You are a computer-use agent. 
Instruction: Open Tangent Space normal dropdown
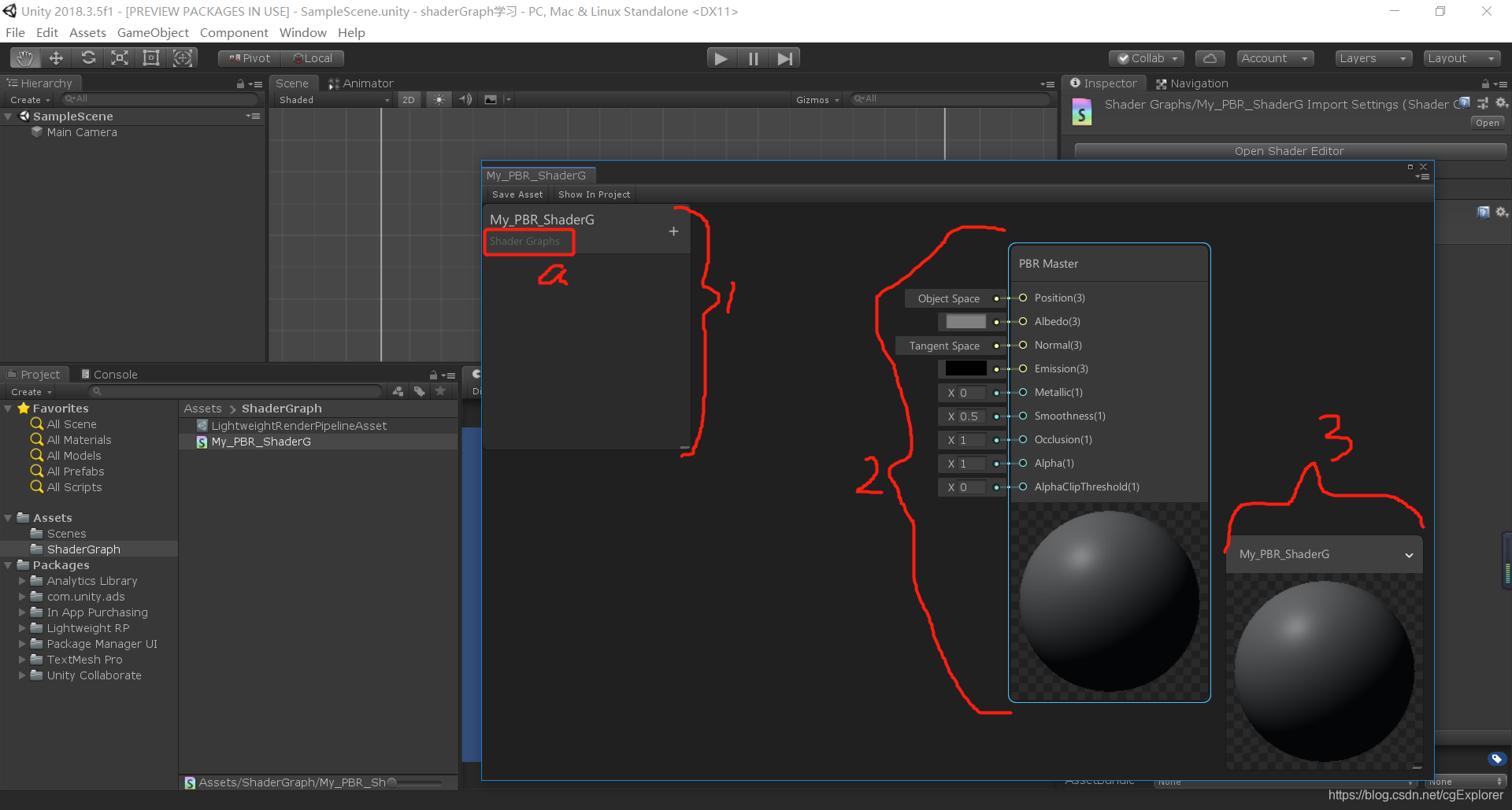(x=943, y=346)
